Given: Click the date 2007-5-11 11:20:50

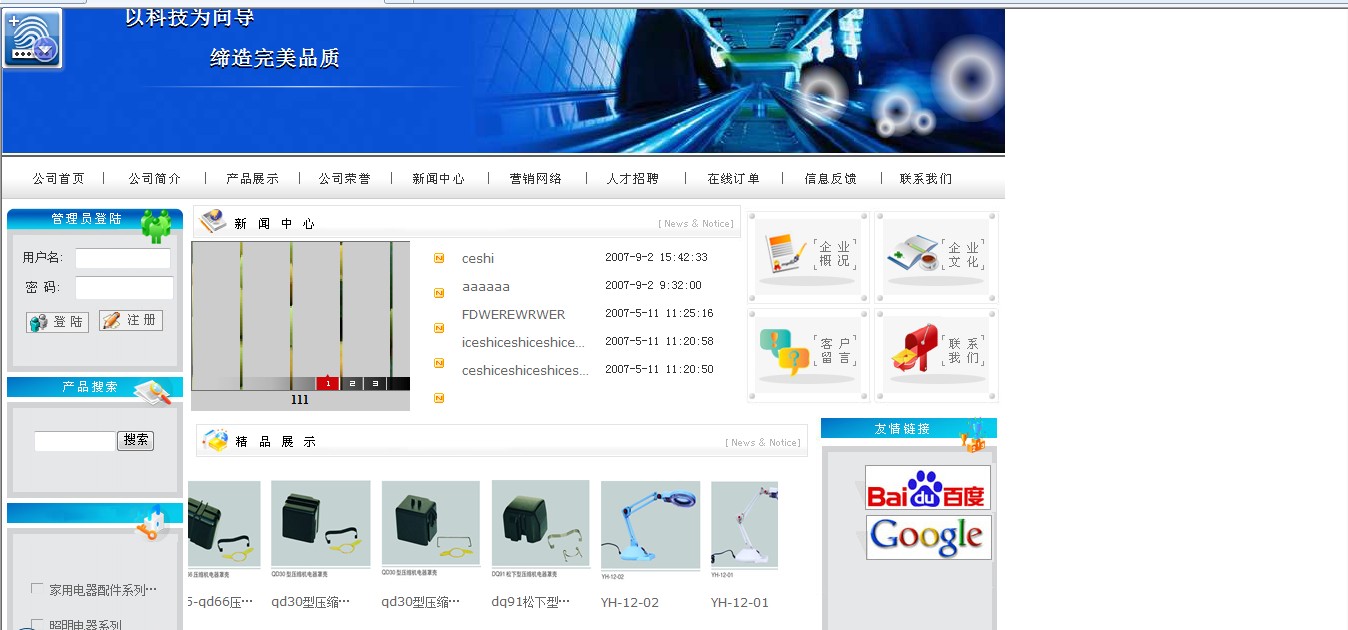Looking at the screenshot, I should [x=659, y=369].
